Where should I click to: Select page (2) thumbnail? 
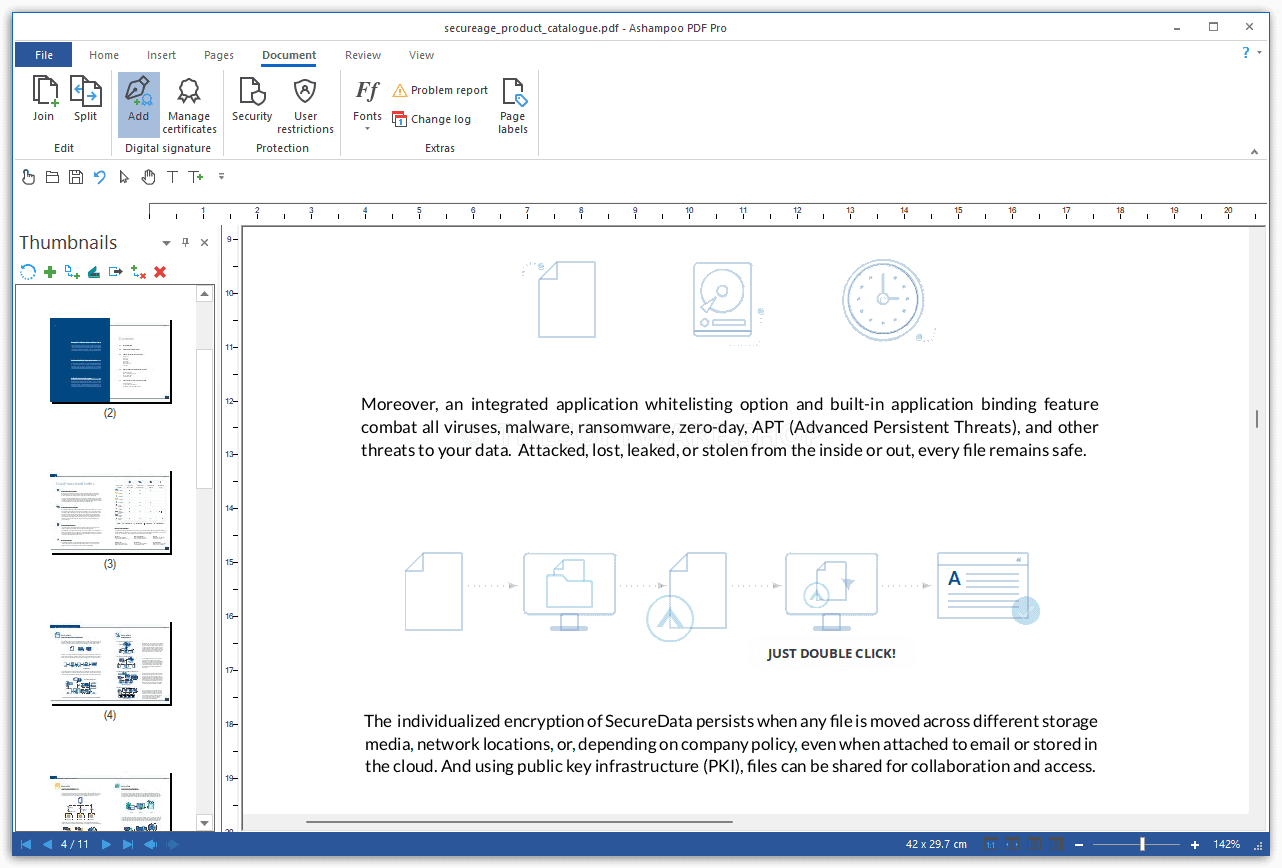click(110, 361)
